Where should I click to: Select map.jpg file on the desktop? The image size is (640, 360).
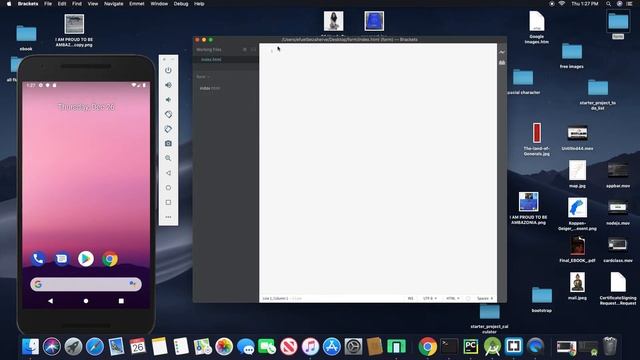coord(577,173)
